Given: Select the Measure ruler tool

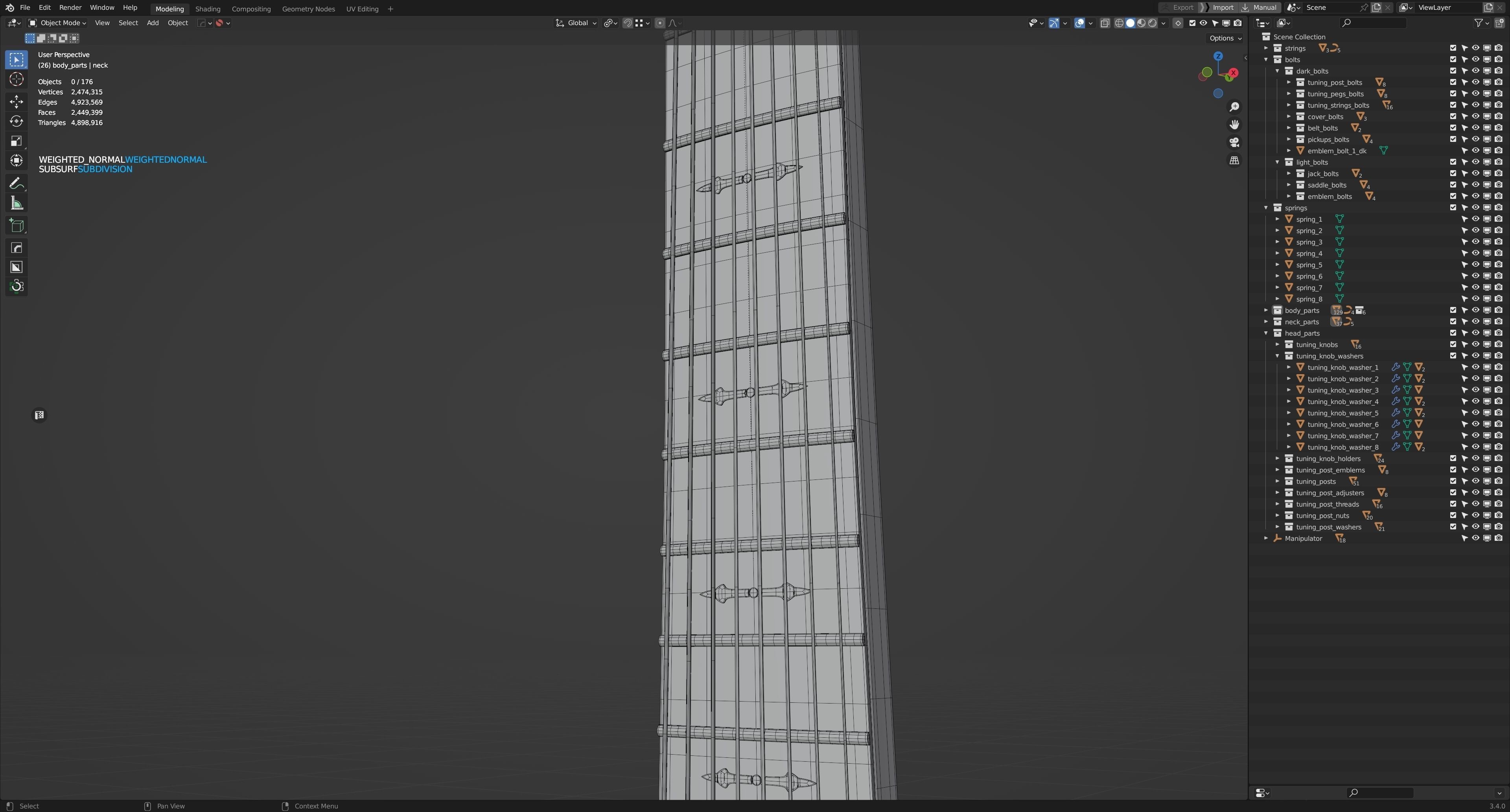Looking at the screenshot, I should pyautogui.click(x=17, y=203).
